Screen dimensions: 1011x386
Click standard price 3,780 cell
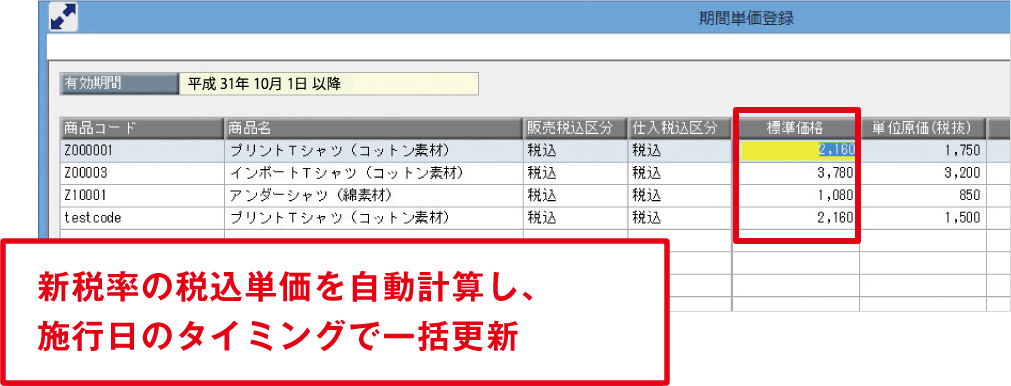(x=796, y=173)
